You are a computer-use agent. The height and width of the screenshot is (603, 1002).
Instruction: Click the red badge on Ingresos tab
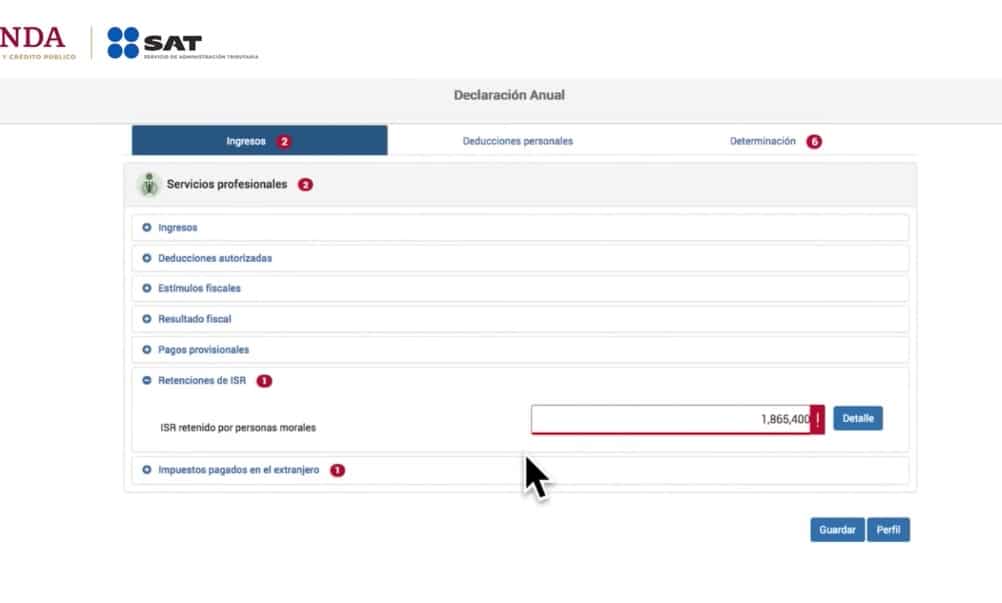pyautogui.click(x=284, y=142)
